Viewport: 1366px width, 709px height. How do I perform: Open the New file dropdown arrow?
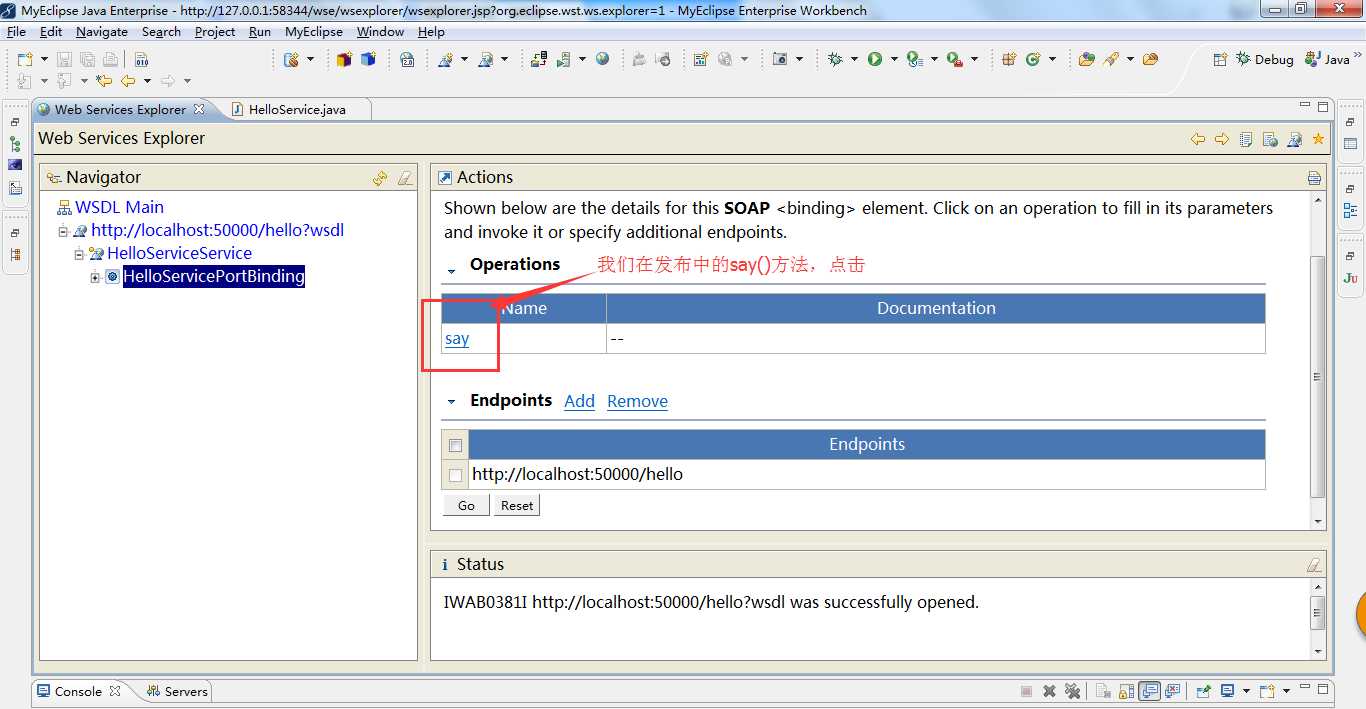tap(43, 60)
